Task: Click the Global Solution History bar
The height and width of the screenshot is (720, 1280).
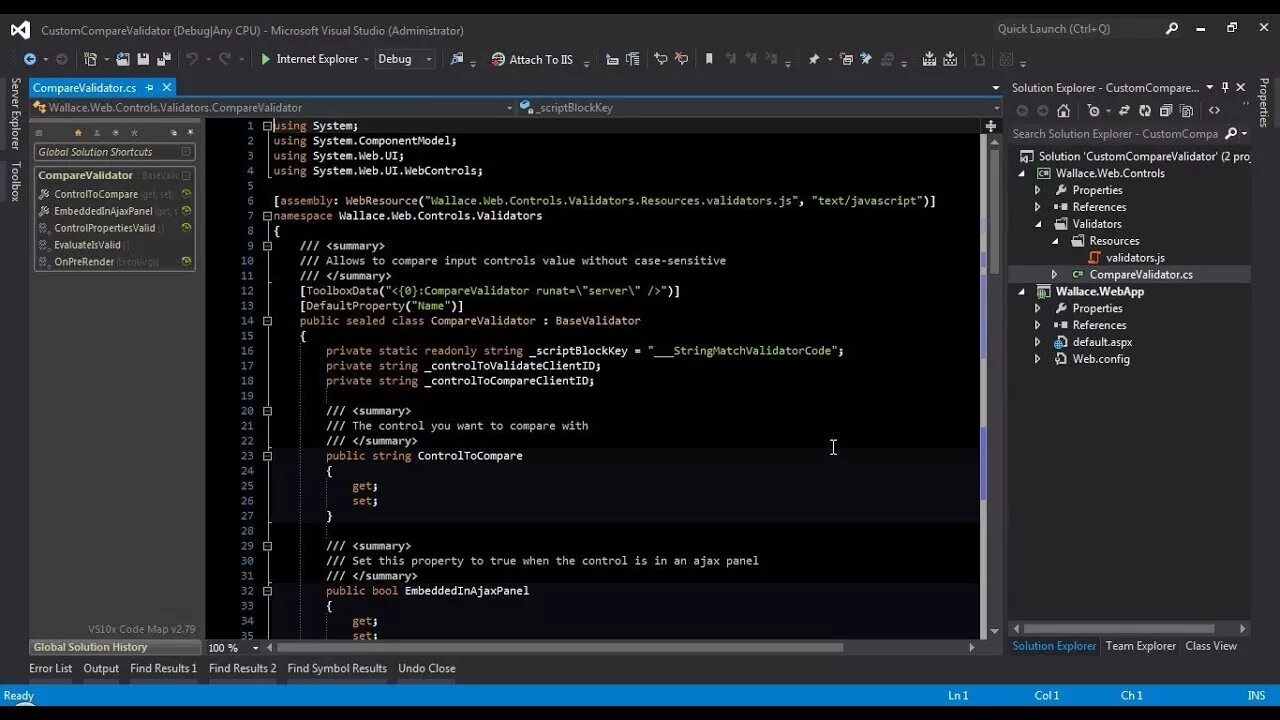Action: pos(114,647)
